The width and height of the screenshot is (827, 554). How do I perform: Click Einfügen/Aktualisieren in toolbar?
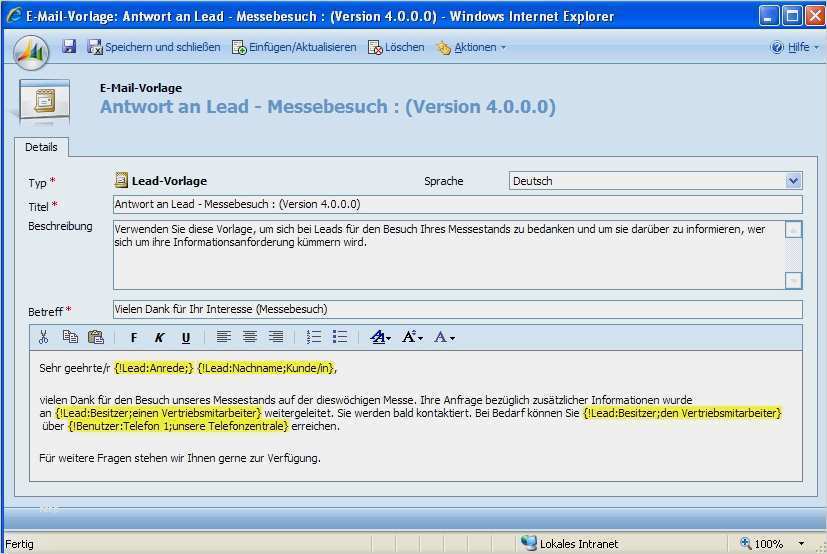pyautogui.click(x=294, y=47)
